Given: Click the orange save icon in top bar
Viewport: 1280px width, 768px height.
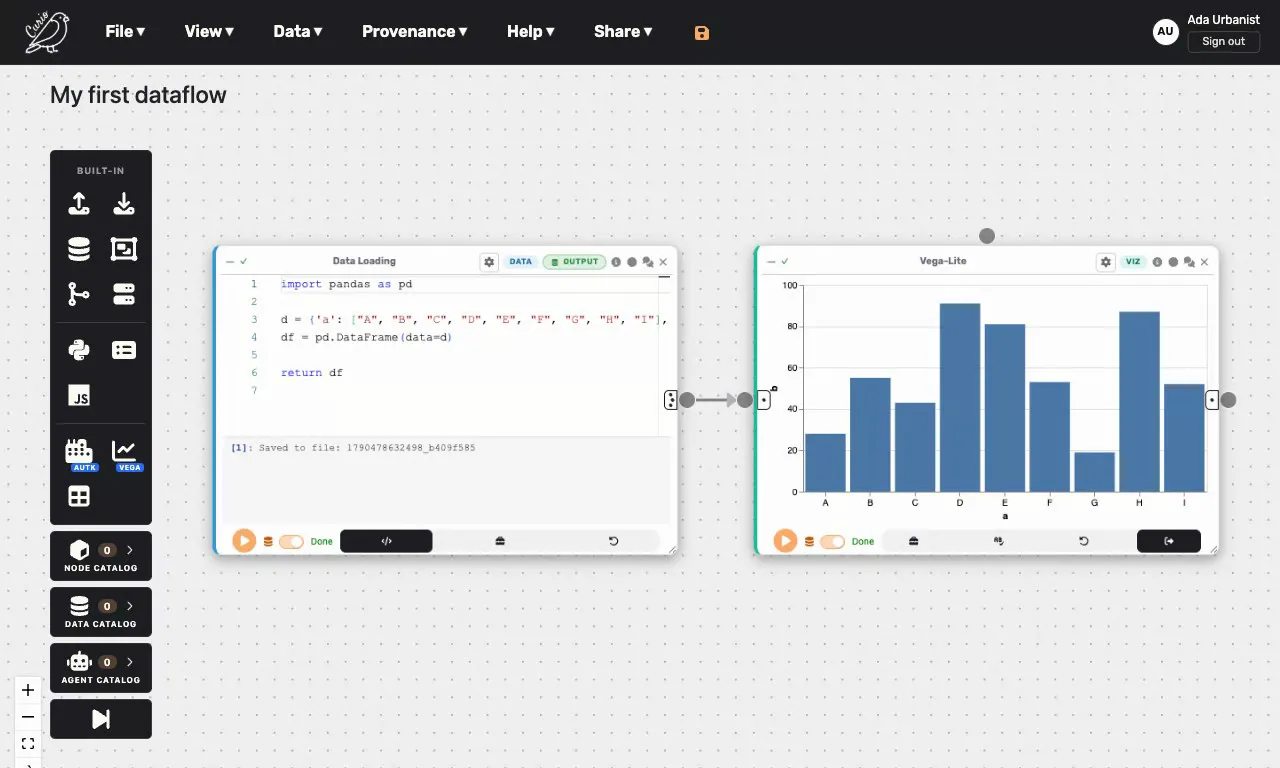Looking at the screenshot, I should click(x=702, y=33).
